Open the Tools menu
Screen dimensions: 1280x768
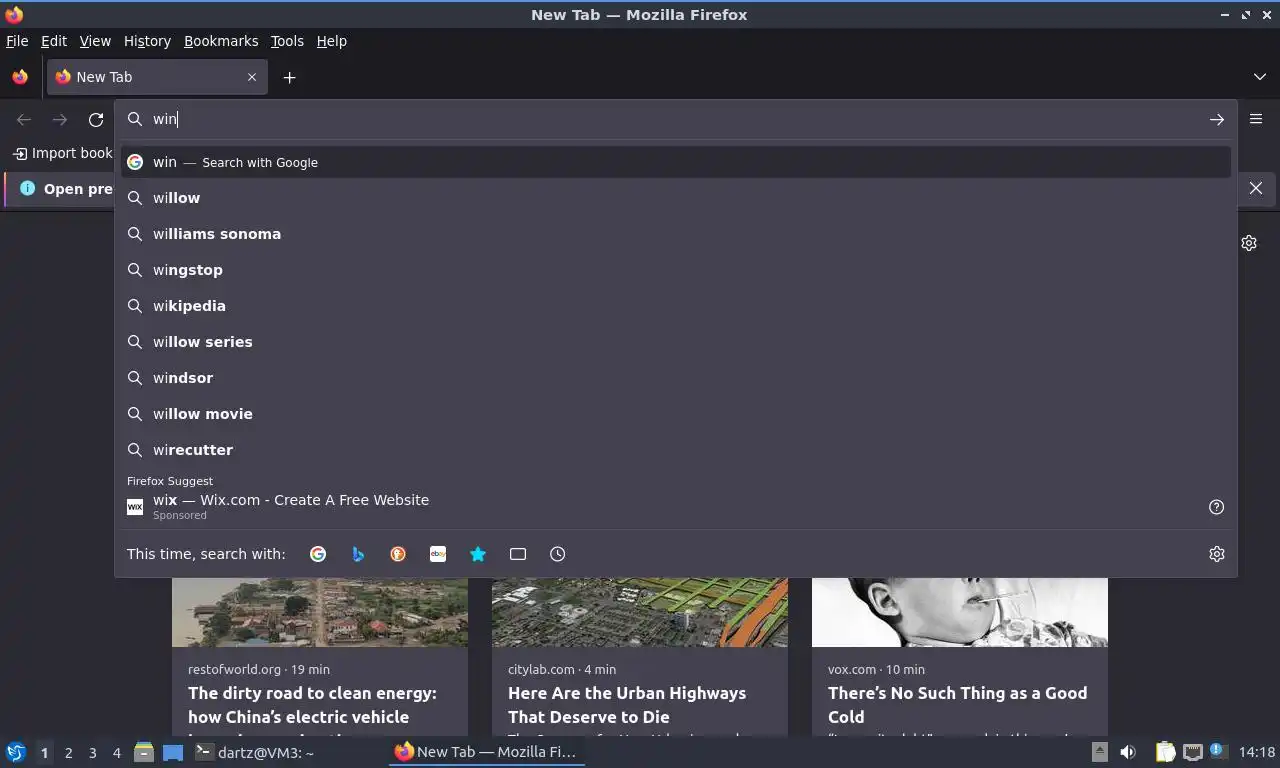coord(287,41)
